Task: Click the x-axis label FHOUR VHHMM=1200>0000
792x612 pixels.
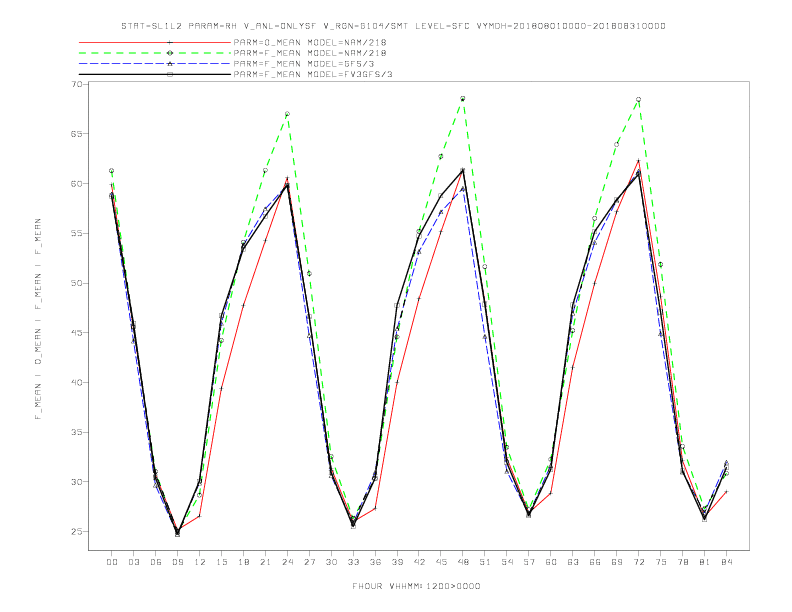Action: [x=416, y=586]
